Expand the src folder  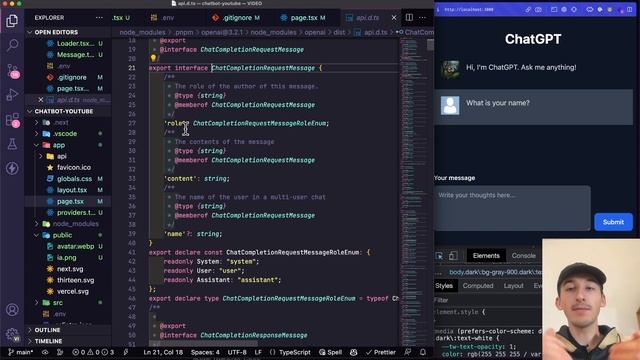pos(58,302)
